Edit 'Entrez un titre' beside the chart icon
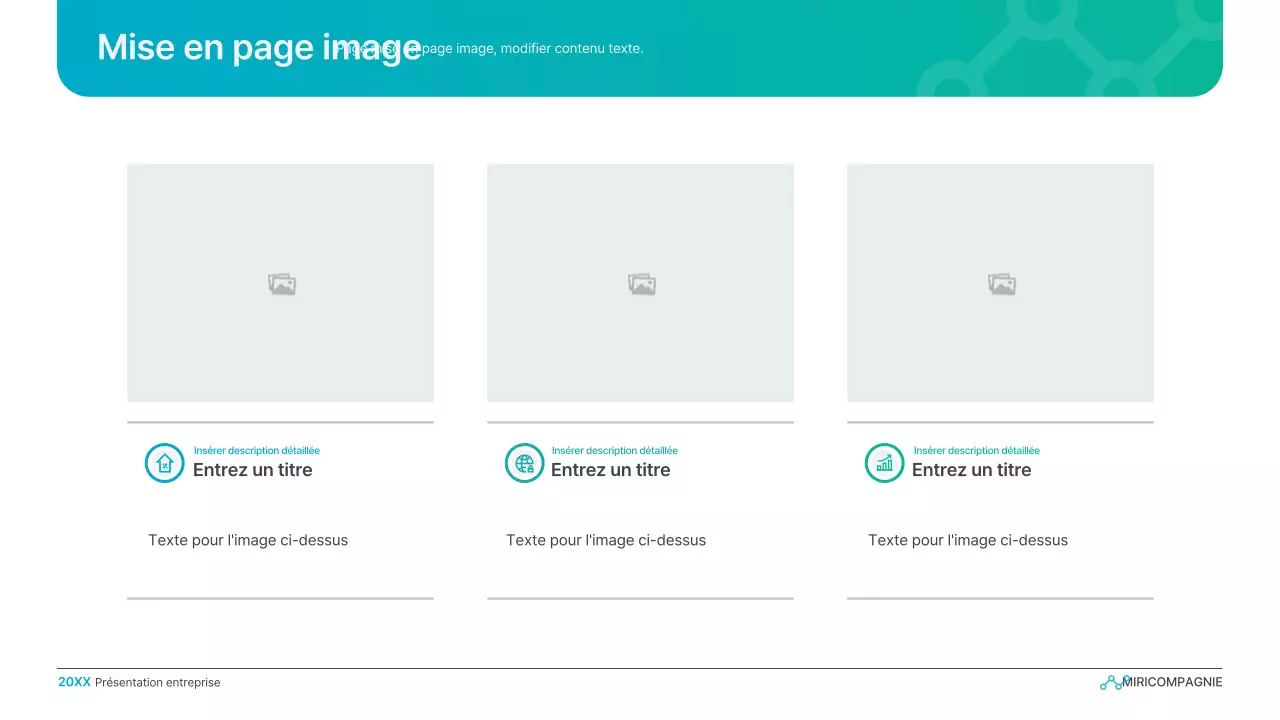 pos(971,470)
